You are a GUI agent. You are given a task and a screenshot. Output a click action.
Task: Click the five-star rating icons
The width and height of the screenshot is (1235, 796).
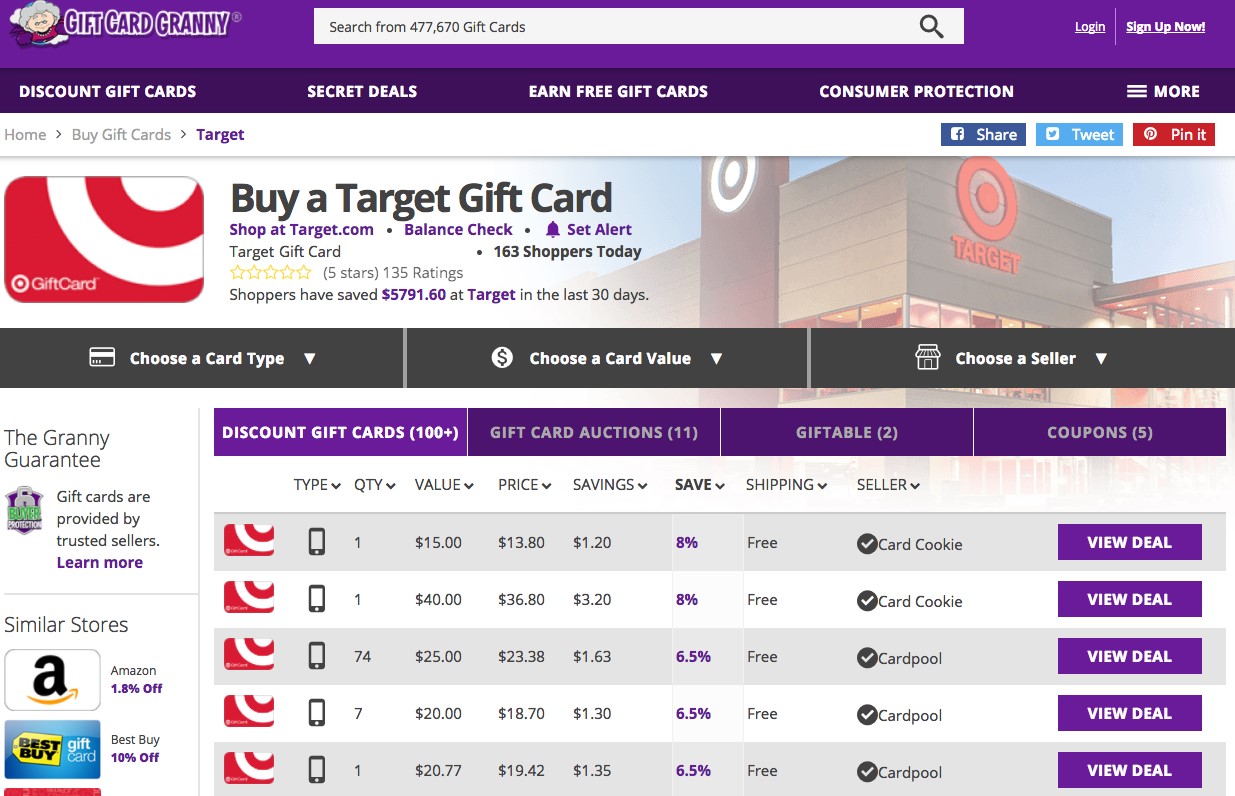coord(271,272)
